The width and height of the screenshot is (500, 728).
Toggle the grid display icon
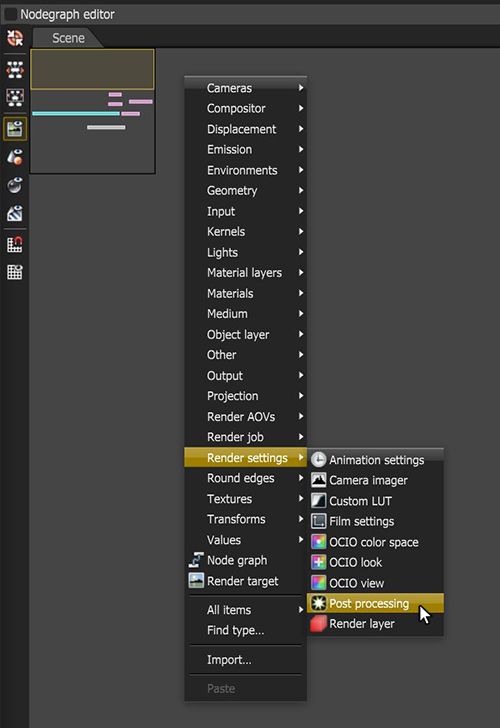(15, 272)
